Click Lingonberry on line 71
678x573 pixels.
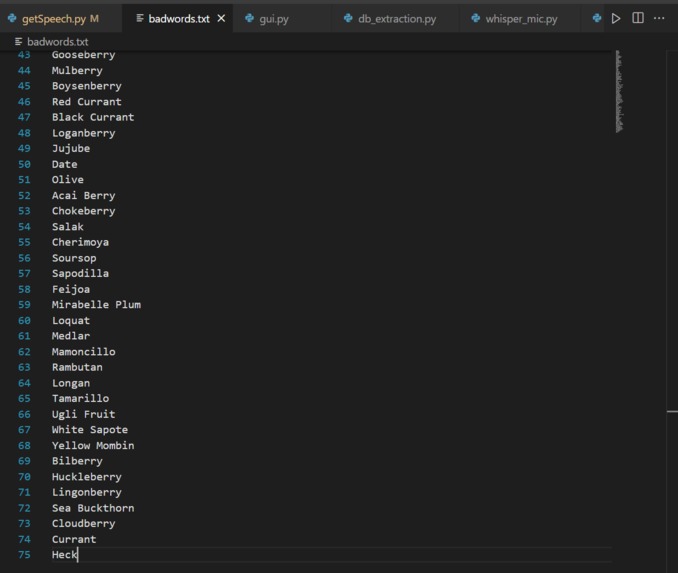click(86, 493)
